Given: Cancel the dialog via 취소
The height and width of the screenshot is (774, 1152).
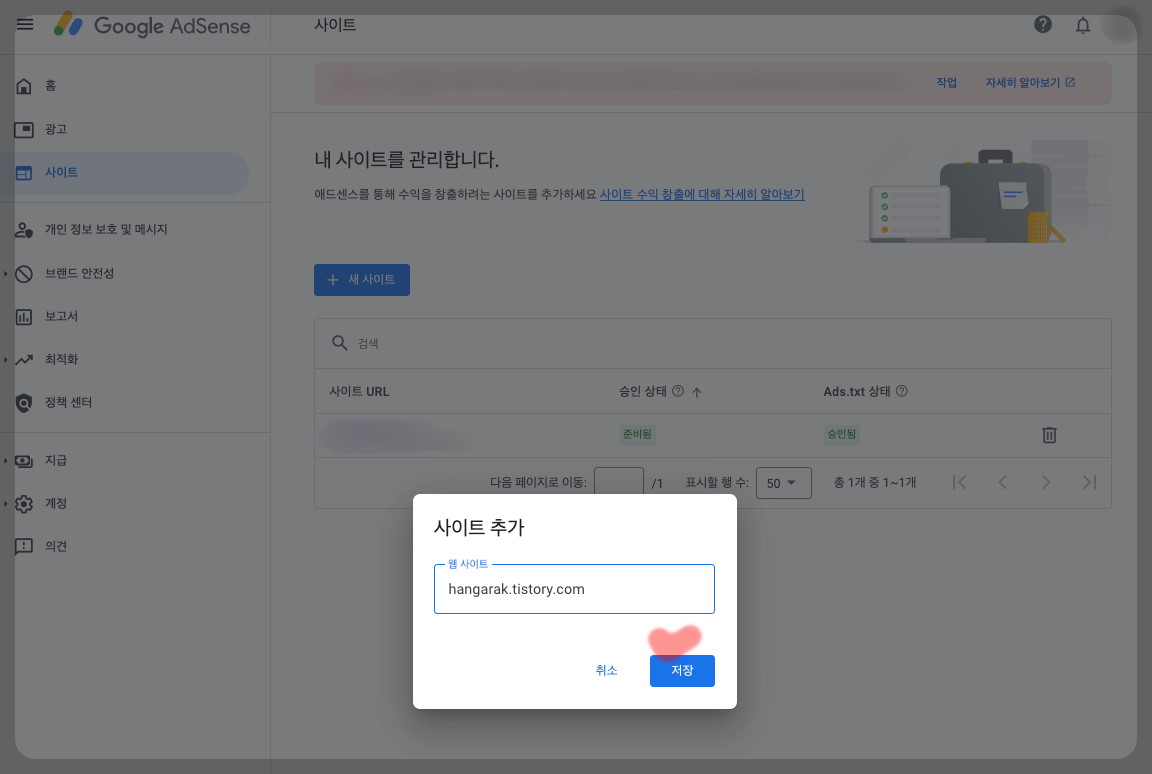Looking at the screenshot, I should click(606, 671).
